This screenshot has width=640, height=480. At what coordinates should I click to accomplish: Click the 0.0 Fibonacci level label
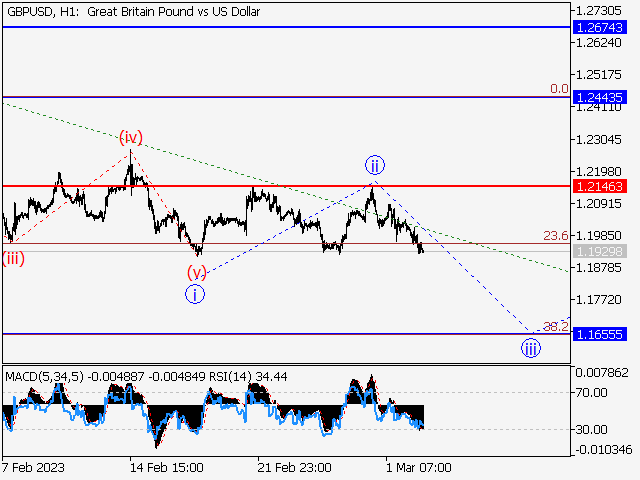click(559, 89)
